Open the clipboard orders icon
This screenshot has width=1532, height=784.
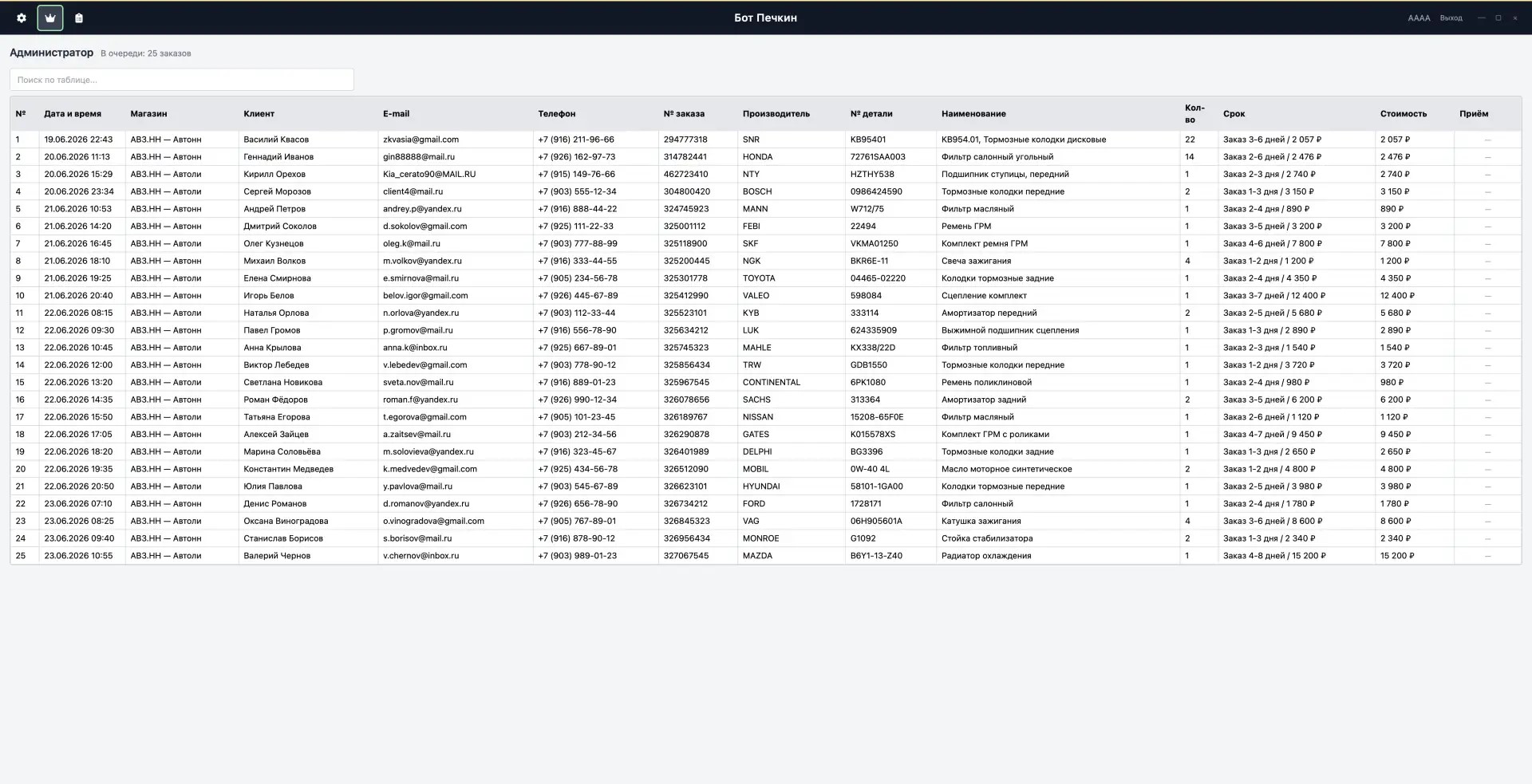click(79, 18)
